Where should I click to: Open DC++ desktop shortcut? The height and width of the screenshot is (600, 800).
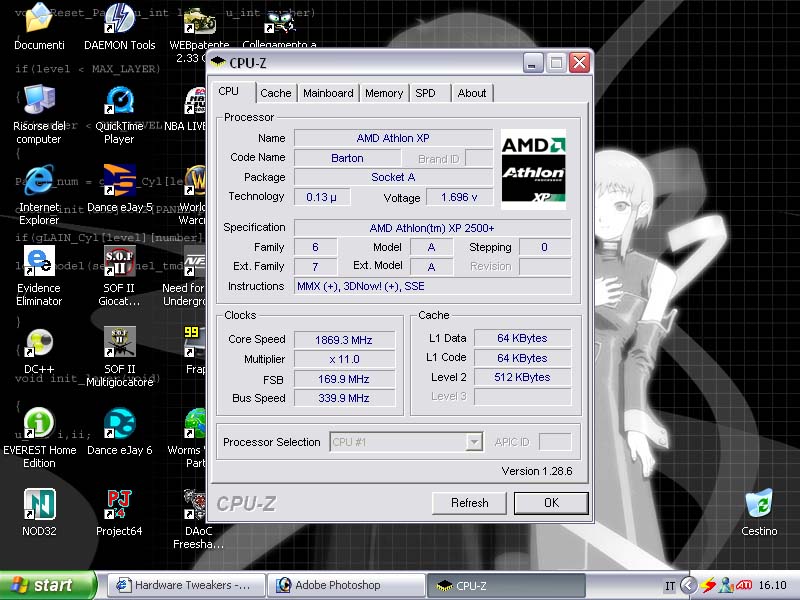[39, 342]
